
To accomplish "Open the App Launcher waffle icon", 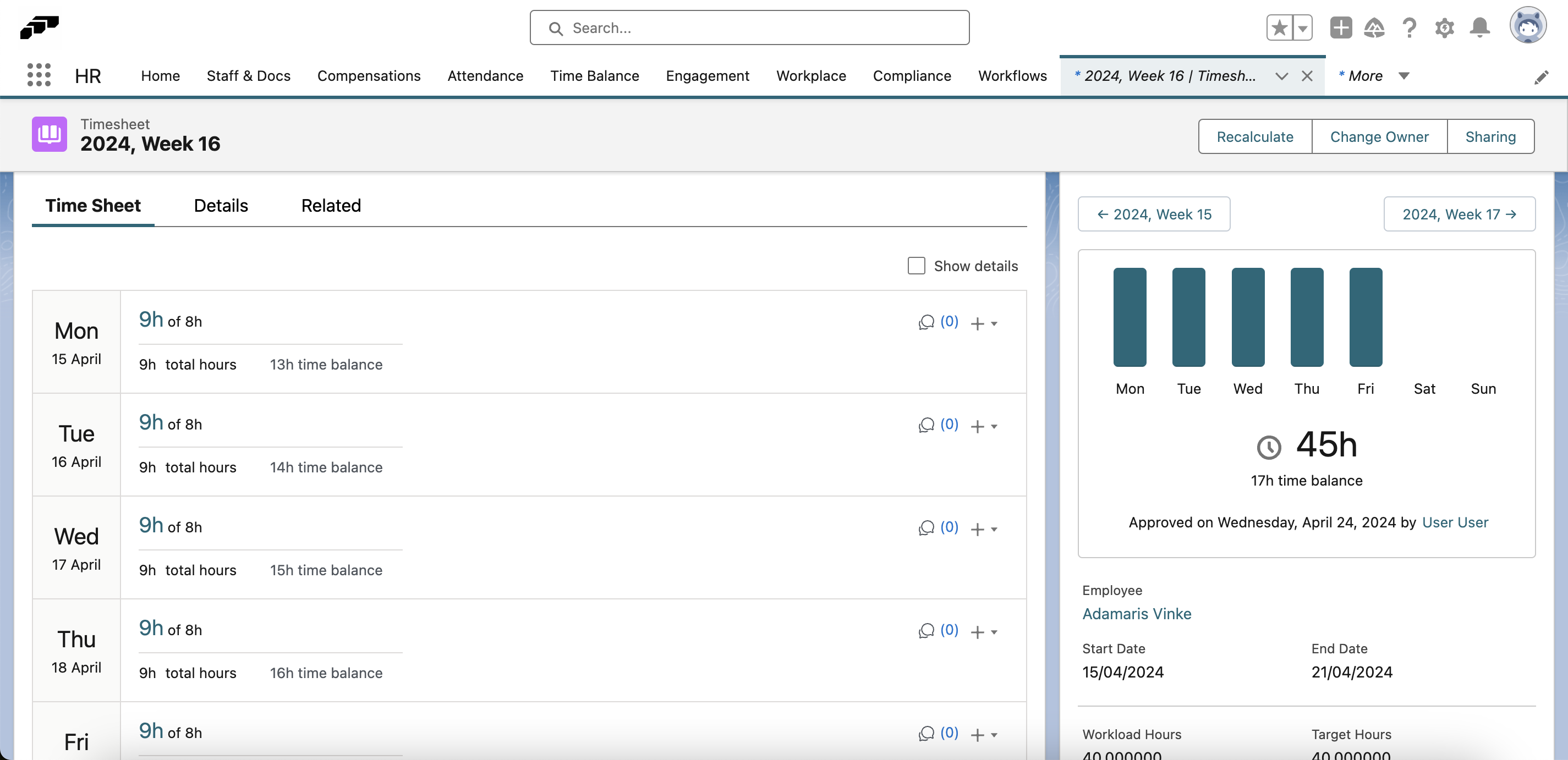I will click(x=39, y=75).
